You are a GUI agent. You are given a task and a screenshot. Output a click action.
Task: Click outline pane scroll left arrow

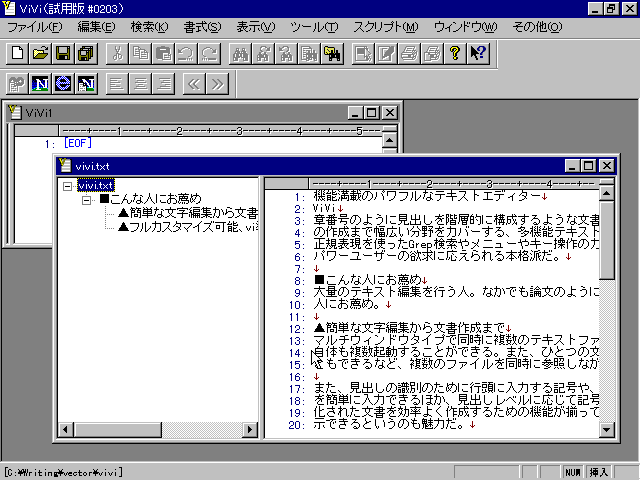point(66,429)
